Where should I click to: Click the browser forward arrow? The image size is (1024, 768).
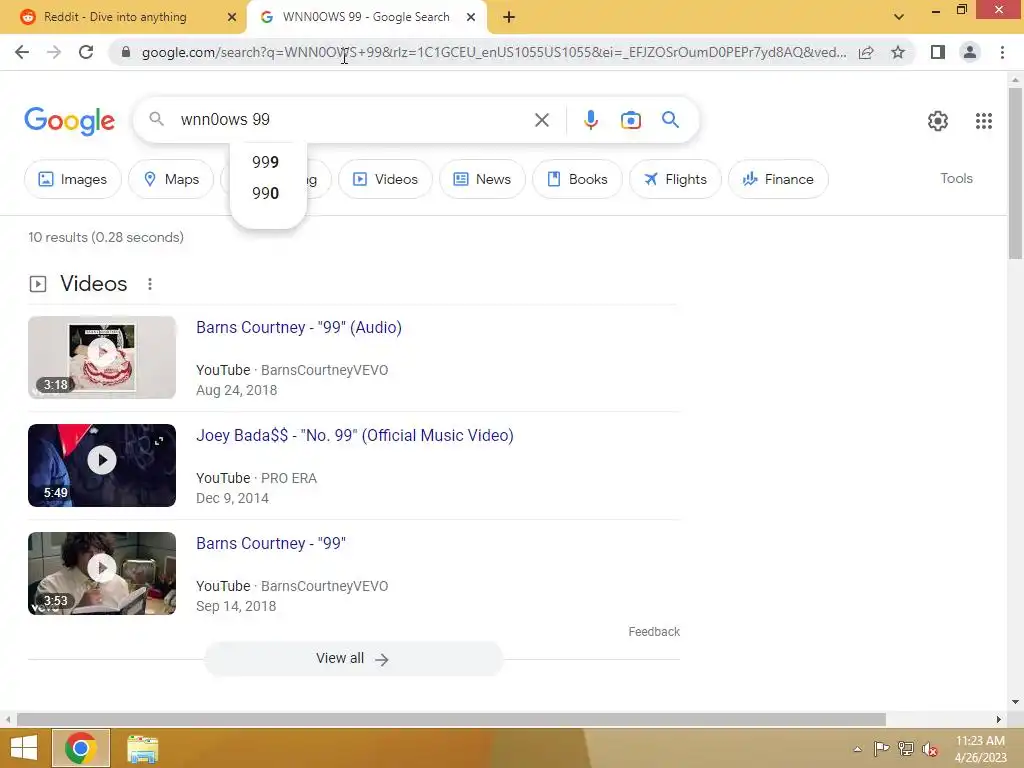pyautogui.click(x=54, y=52)
